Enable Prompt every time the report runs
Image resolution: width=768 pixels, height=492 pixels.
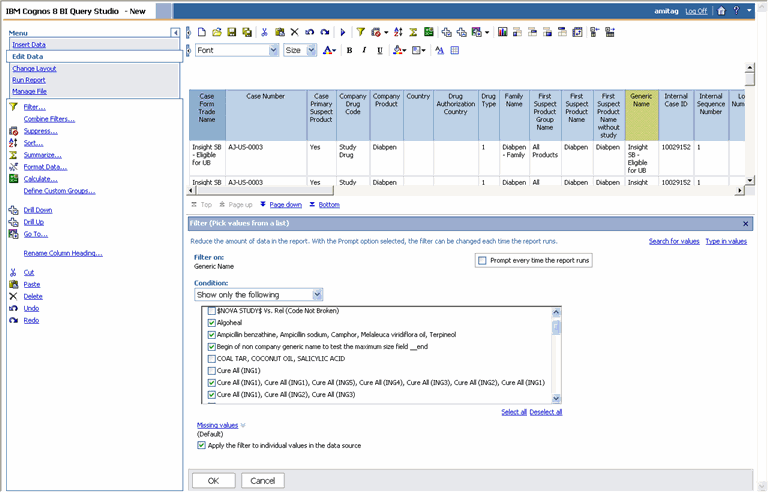pos(482,260)
